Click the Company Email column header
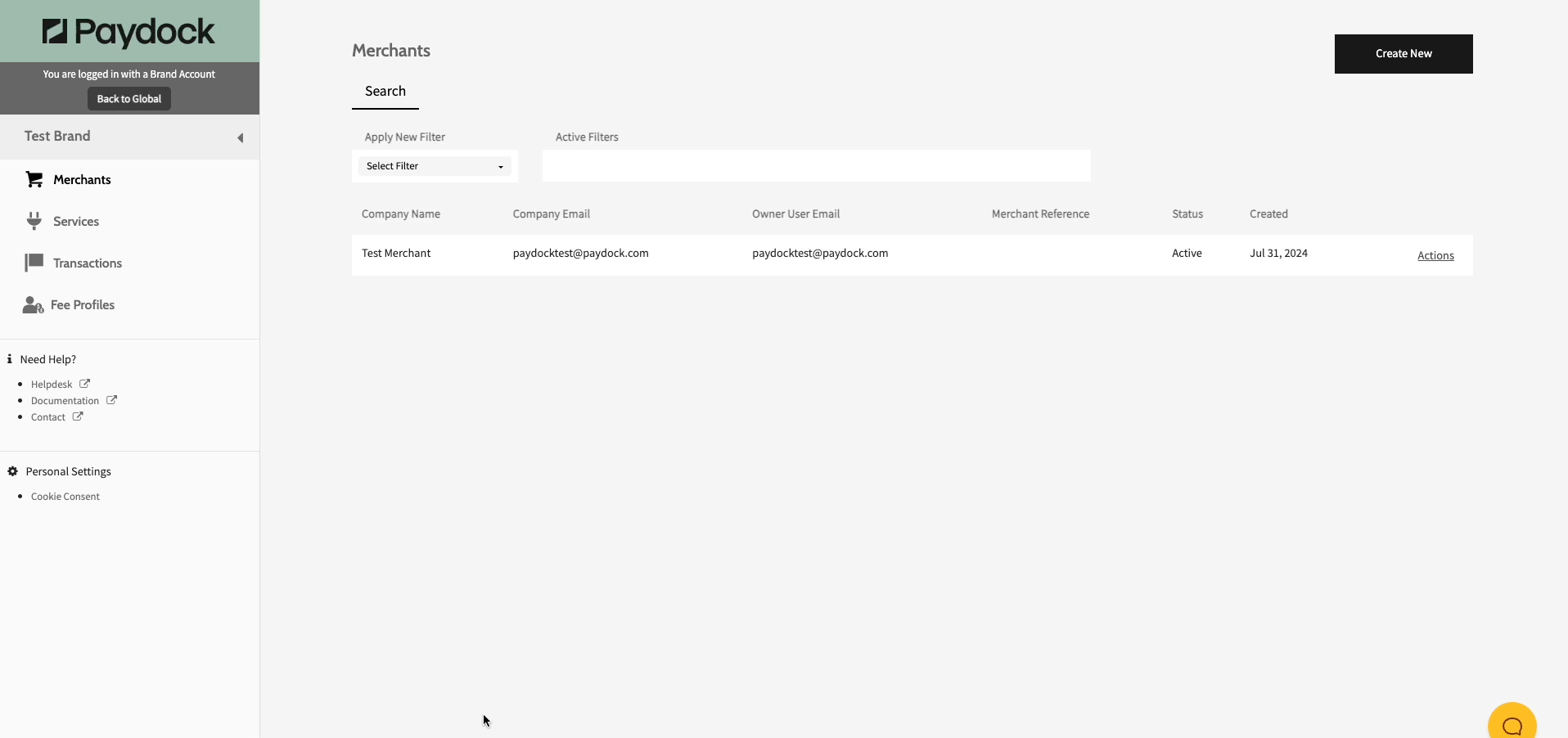 [x=552, y=214]
